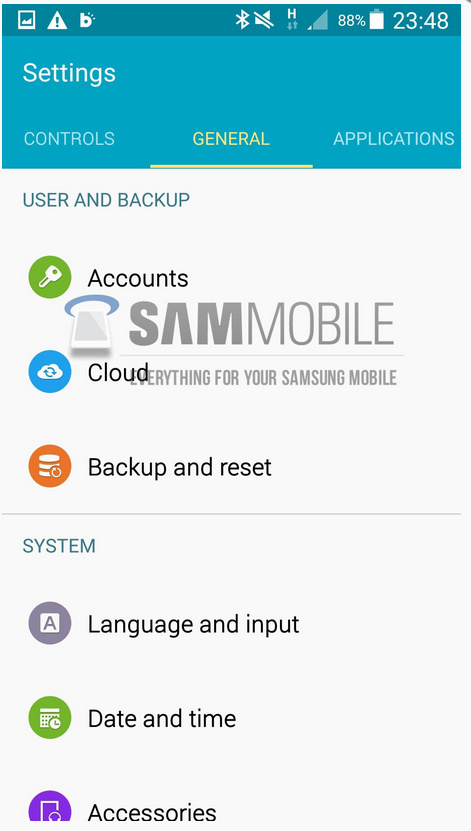The width and height of the screenshot is (471, 831).
Task: Tap the green Date and time icon
Action: (x=50, y=718)
